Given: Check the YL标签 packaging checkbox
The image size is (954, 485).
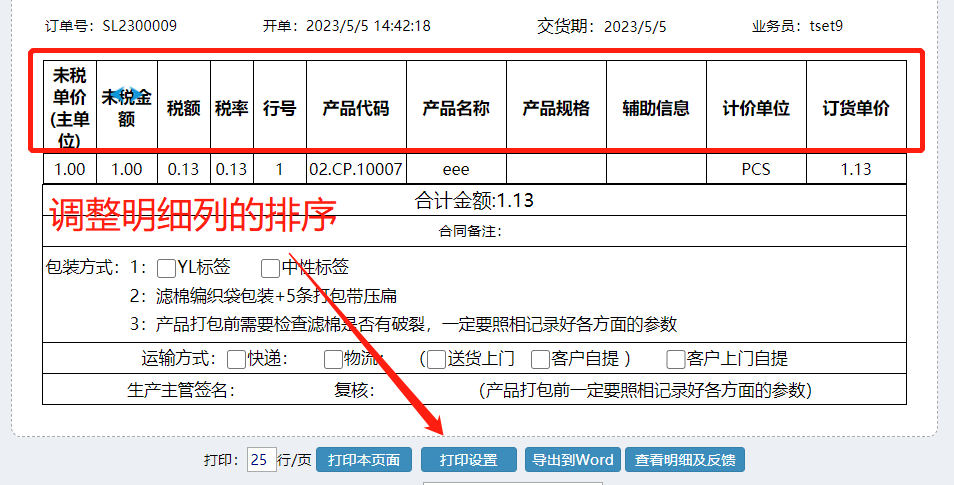Looking at the screenshot, I should (166, 268).
